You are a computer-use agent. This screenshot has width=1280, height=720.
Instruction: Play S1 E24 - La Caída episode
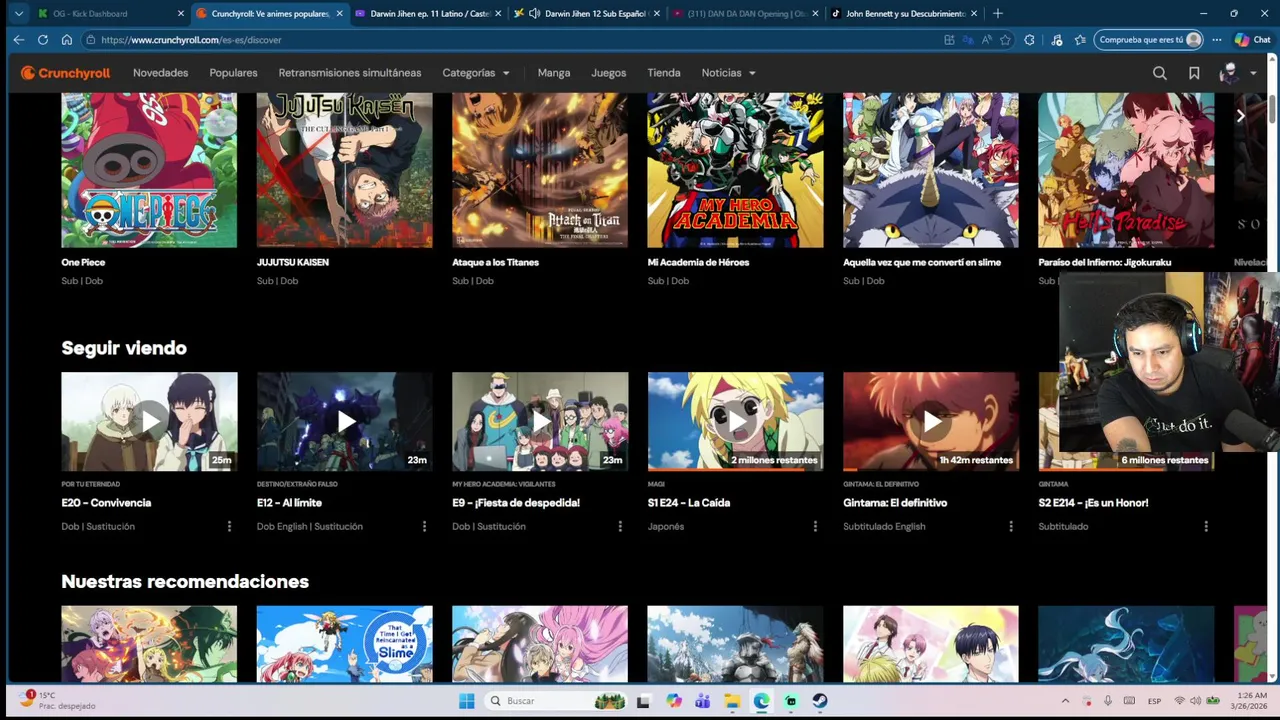pyautogui.click(x=735, y=421)
